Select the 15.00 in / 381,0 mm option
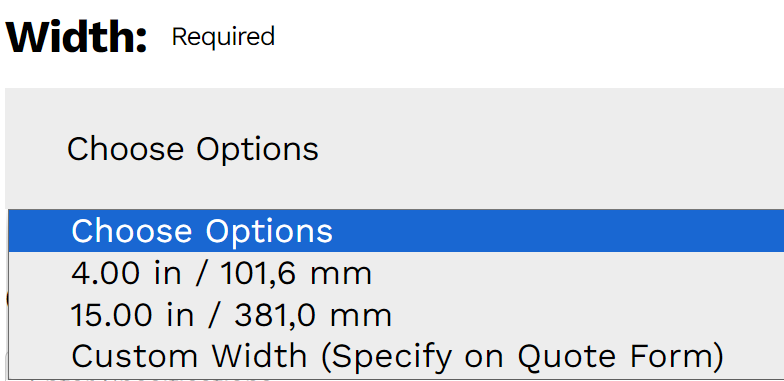 tap(396, 315)
